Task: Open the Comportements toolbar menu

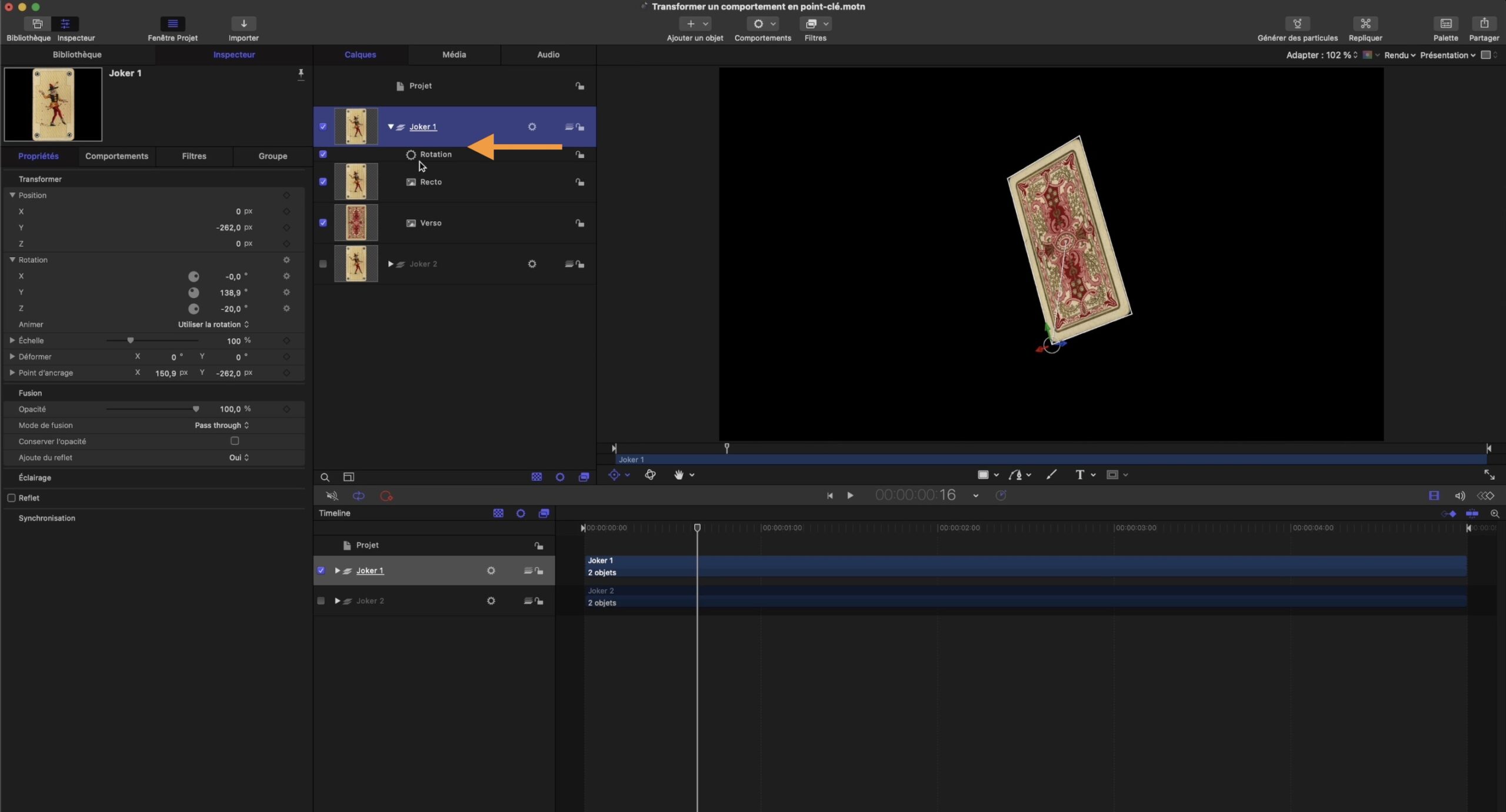Action: tap(762, 24)
